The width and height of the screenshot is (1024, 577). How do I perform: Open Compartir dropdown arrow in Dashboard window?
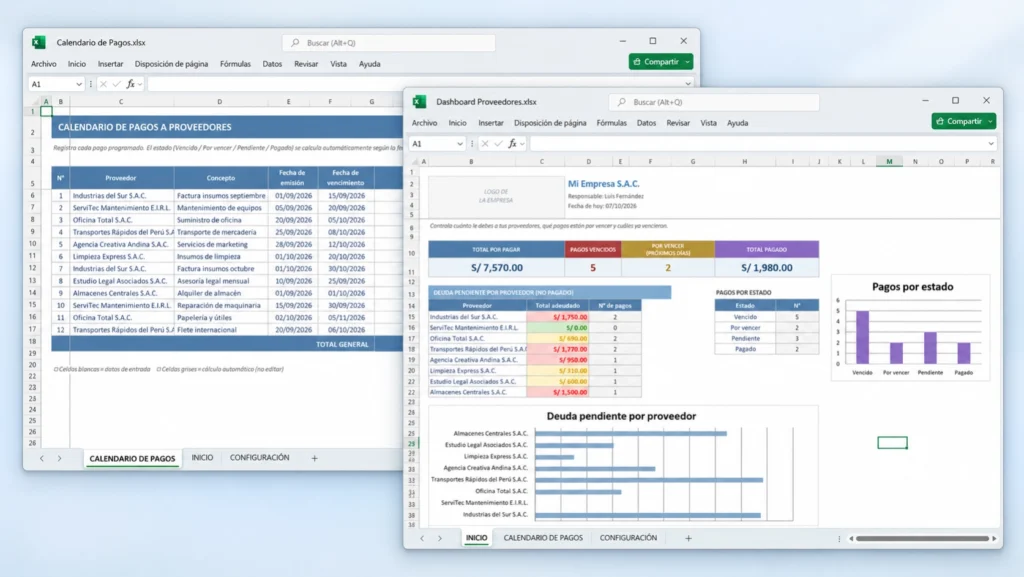991,121
